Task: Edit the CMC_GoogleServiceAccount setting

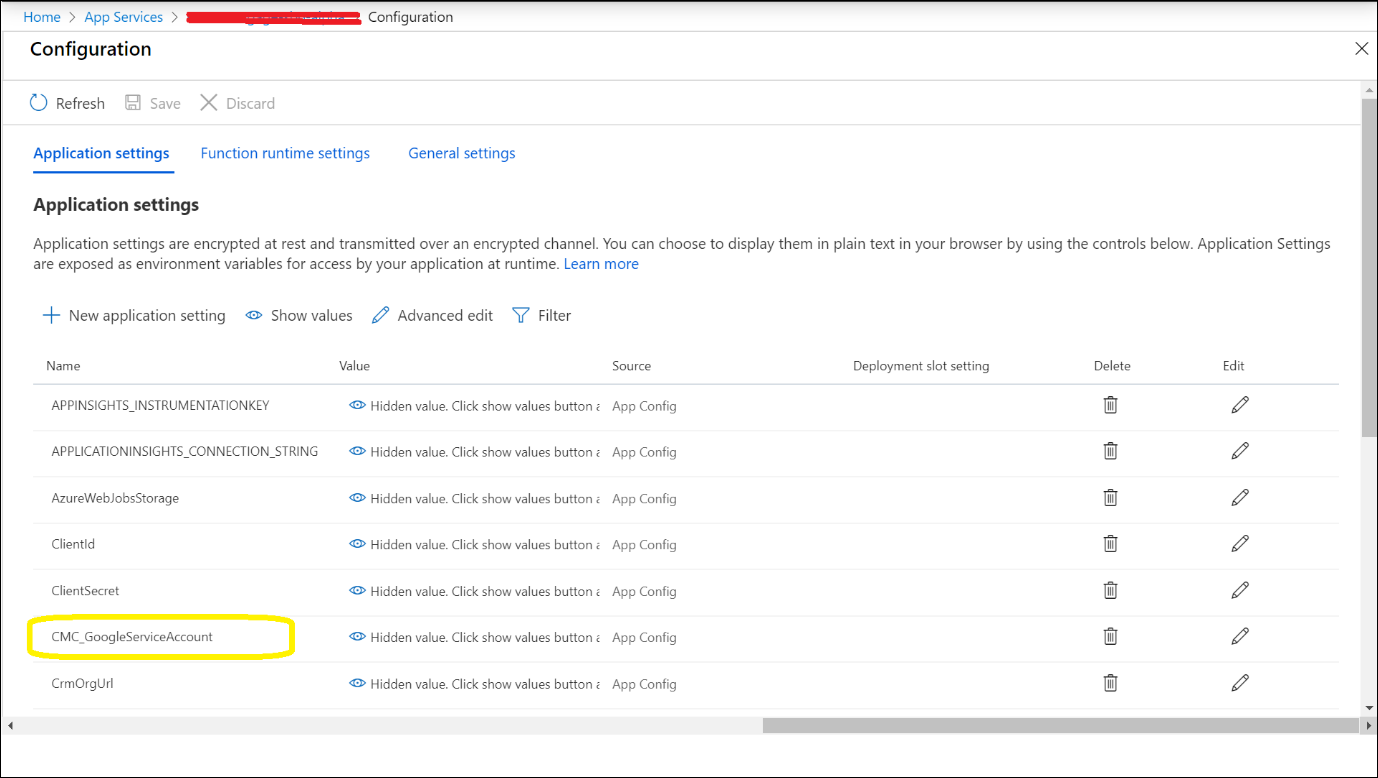Action: tap(1240, 636)
